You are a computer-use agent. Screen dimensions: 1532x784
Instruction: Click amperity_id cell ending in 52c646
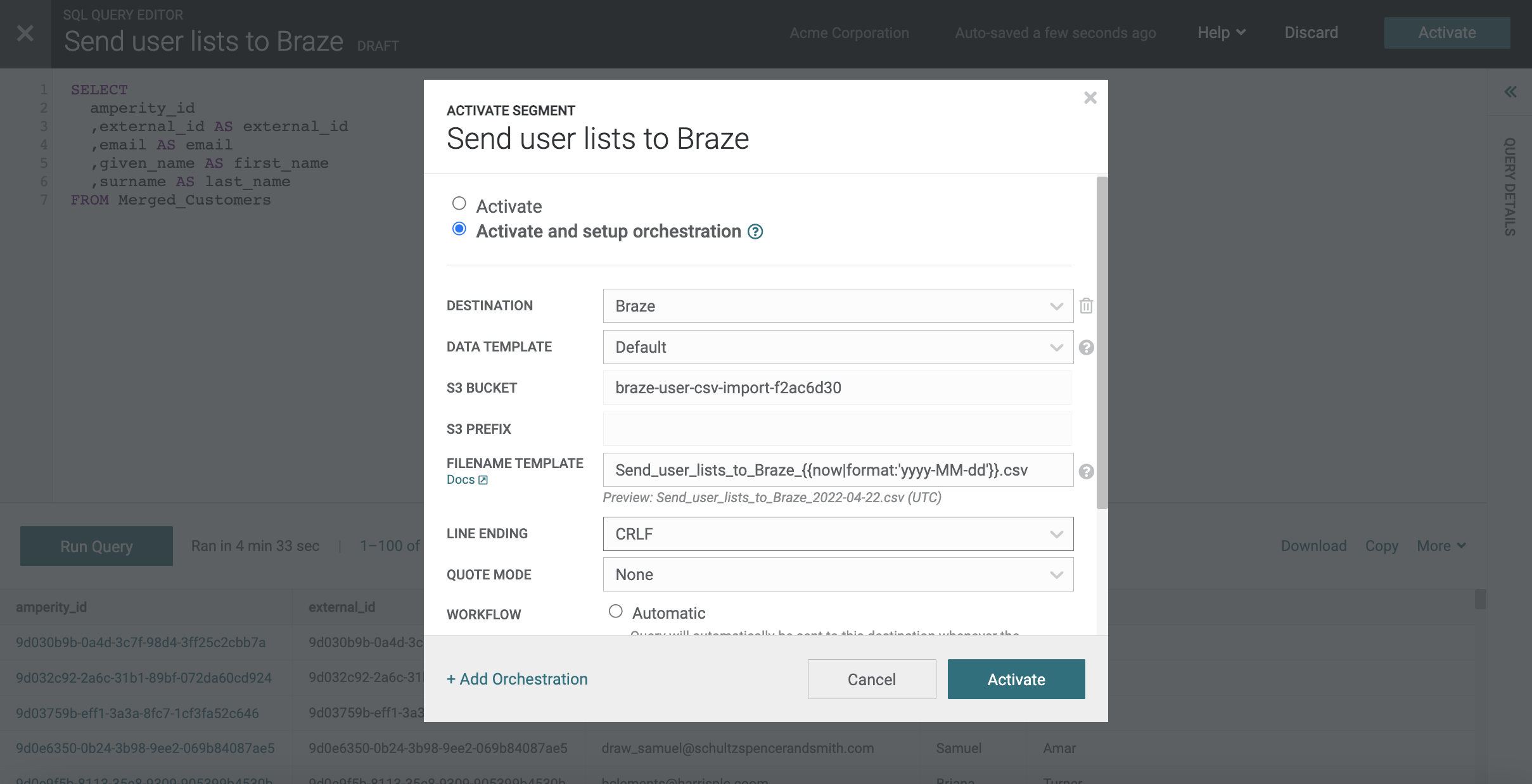[x=137, y=713]
